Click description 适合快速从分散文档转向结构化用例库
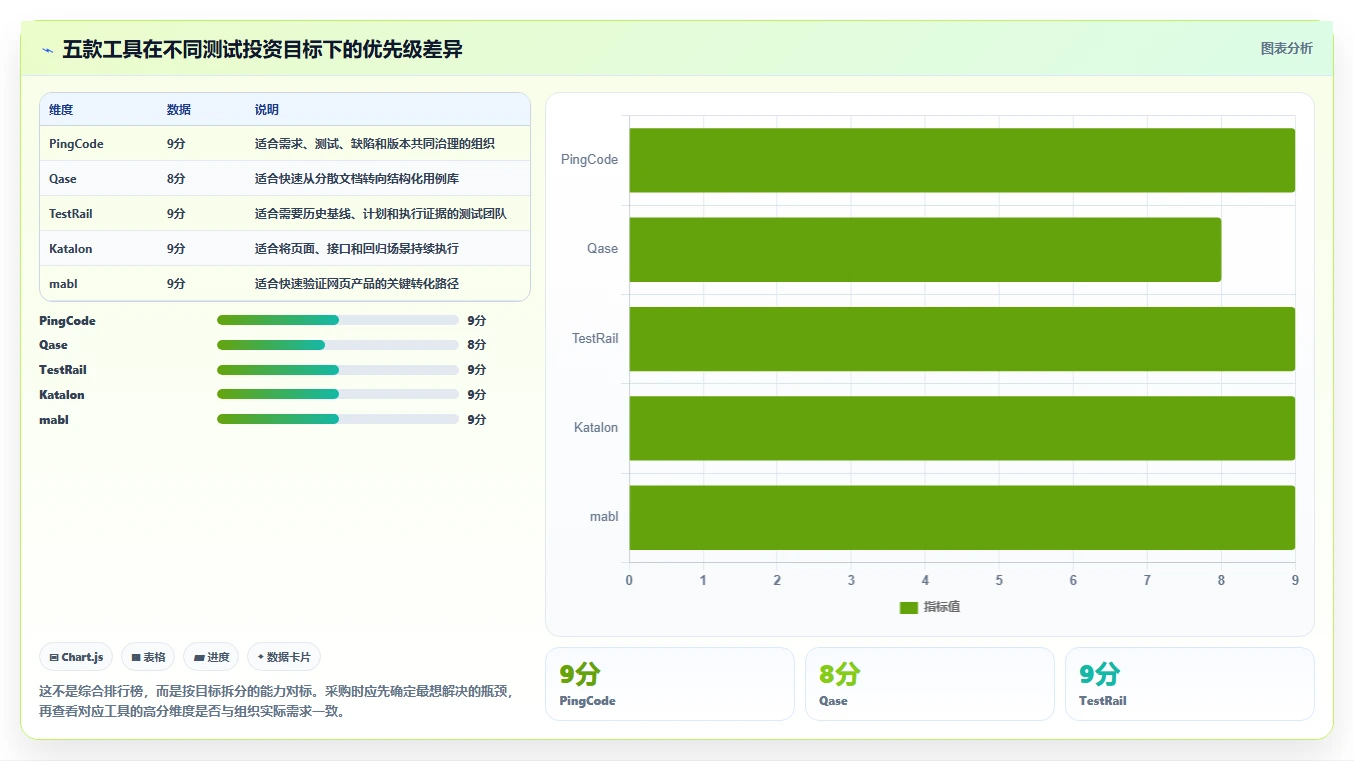 point(357,179)
